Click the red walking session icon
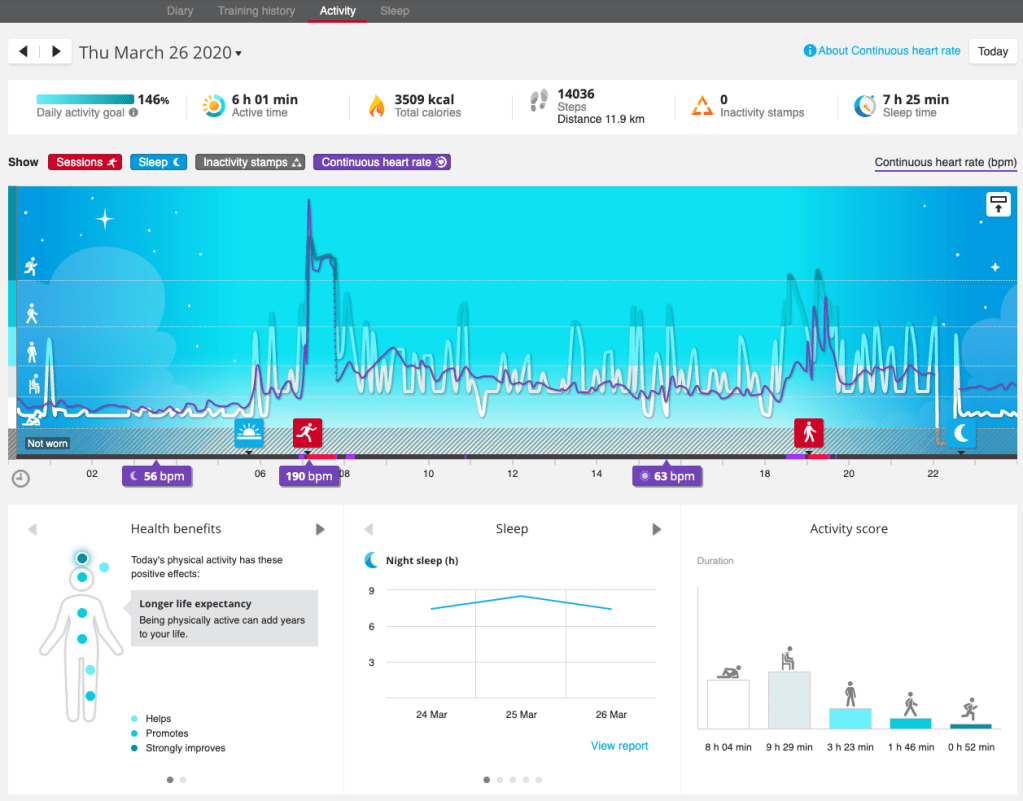 pyautogui.click(x=808, y=432)
